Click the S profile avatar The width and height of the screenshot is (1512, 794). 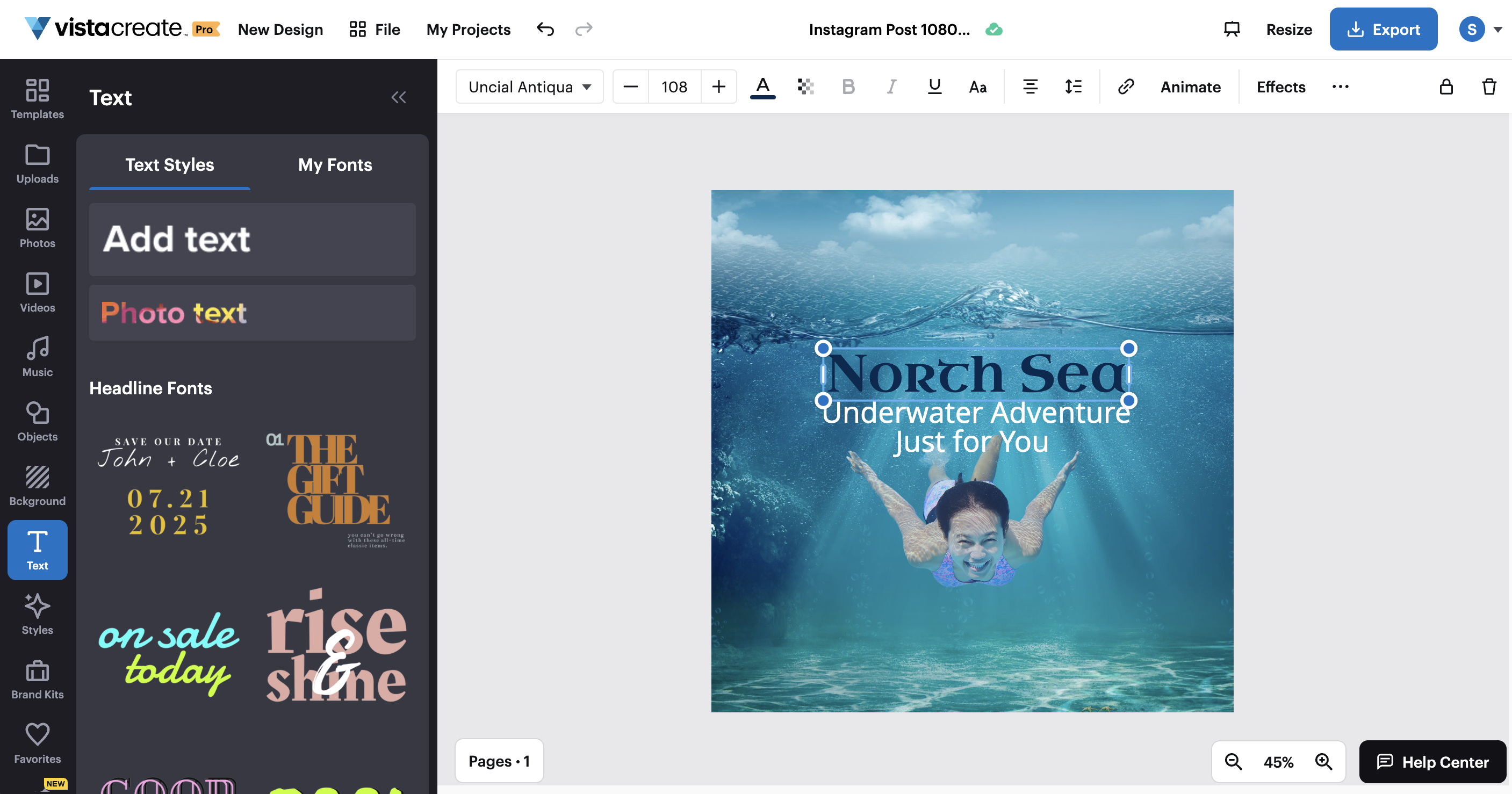pyautogui.click(x=1472, y=29)
